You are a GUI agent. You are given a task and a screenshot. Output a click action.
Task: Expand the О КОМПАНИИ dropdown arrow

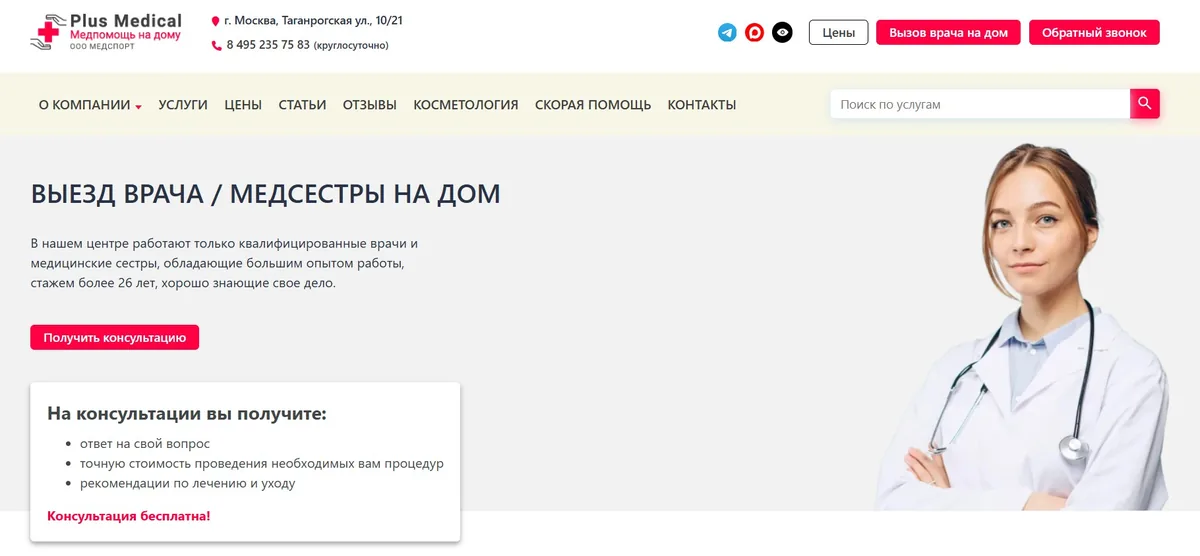click(139, 106)
